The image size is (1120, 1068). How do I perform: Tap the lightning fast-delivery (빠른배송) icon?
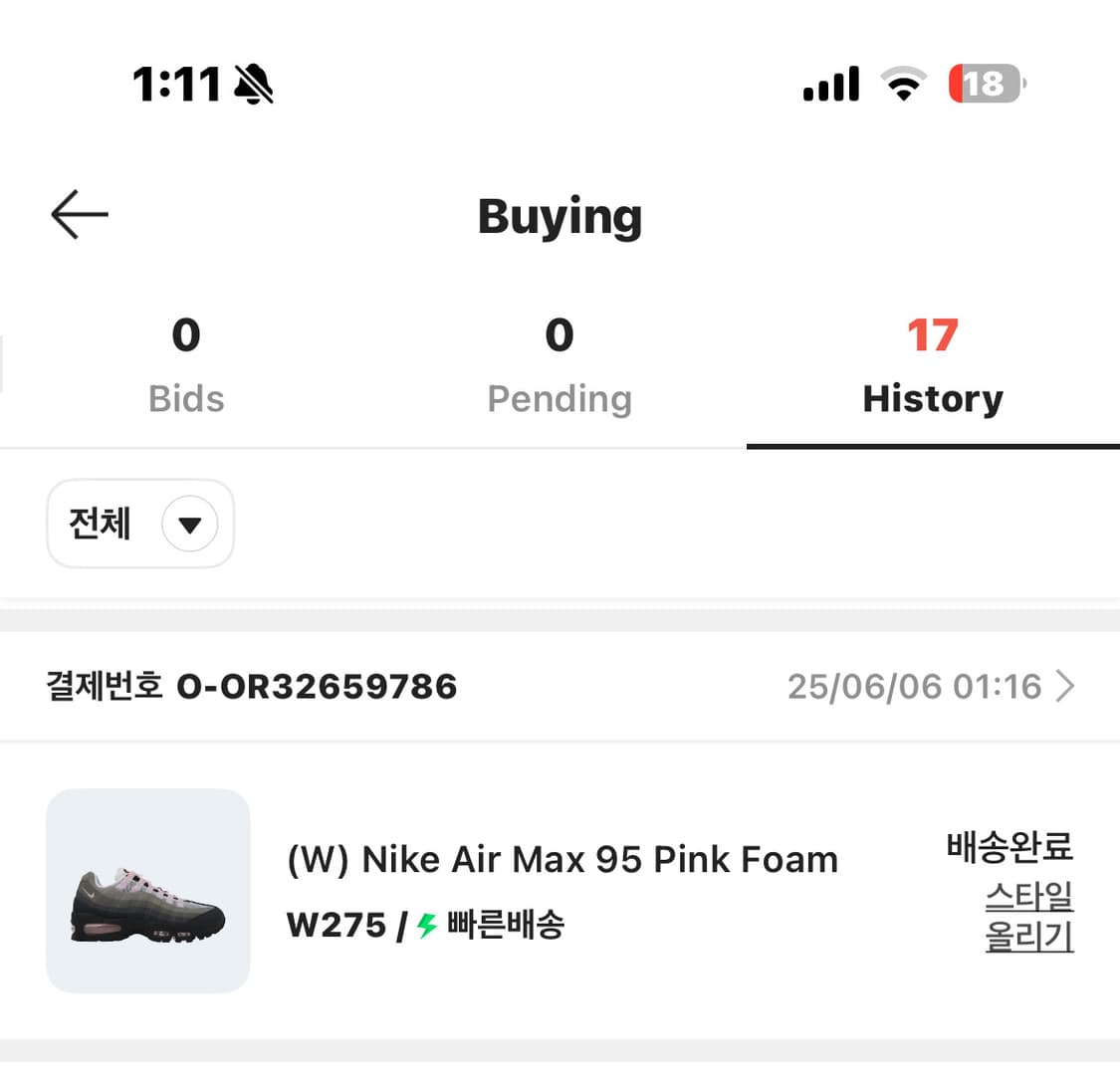[x=427, y=924]
